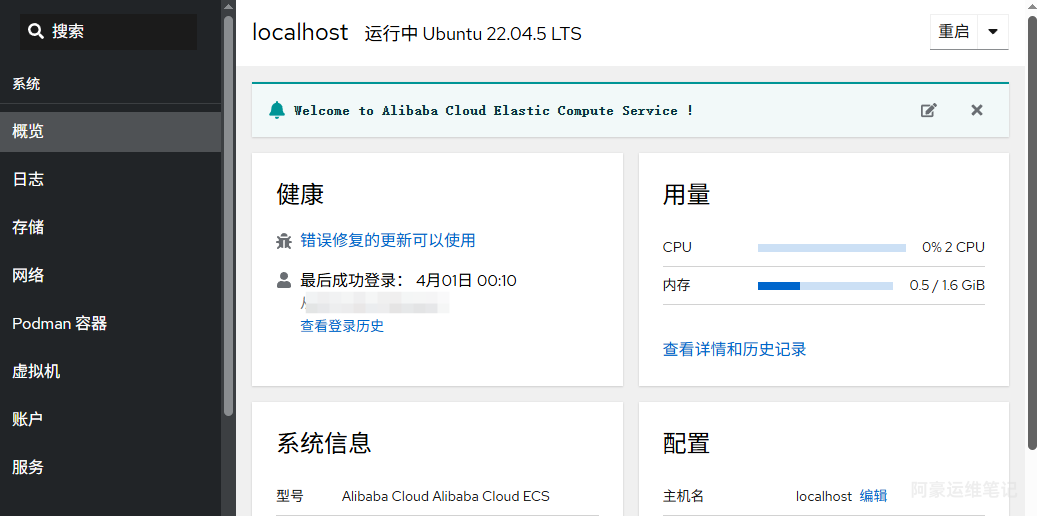This screenshot has width=1037, height=516.
Task: Focus the 搜索 search field
Action: [x=108, y=32]
